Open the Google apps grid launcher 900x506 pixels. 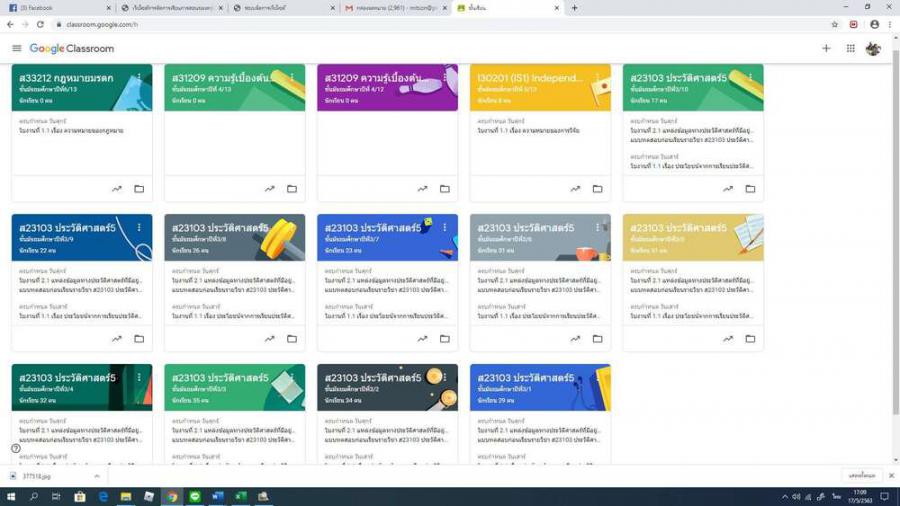(850, 48)
